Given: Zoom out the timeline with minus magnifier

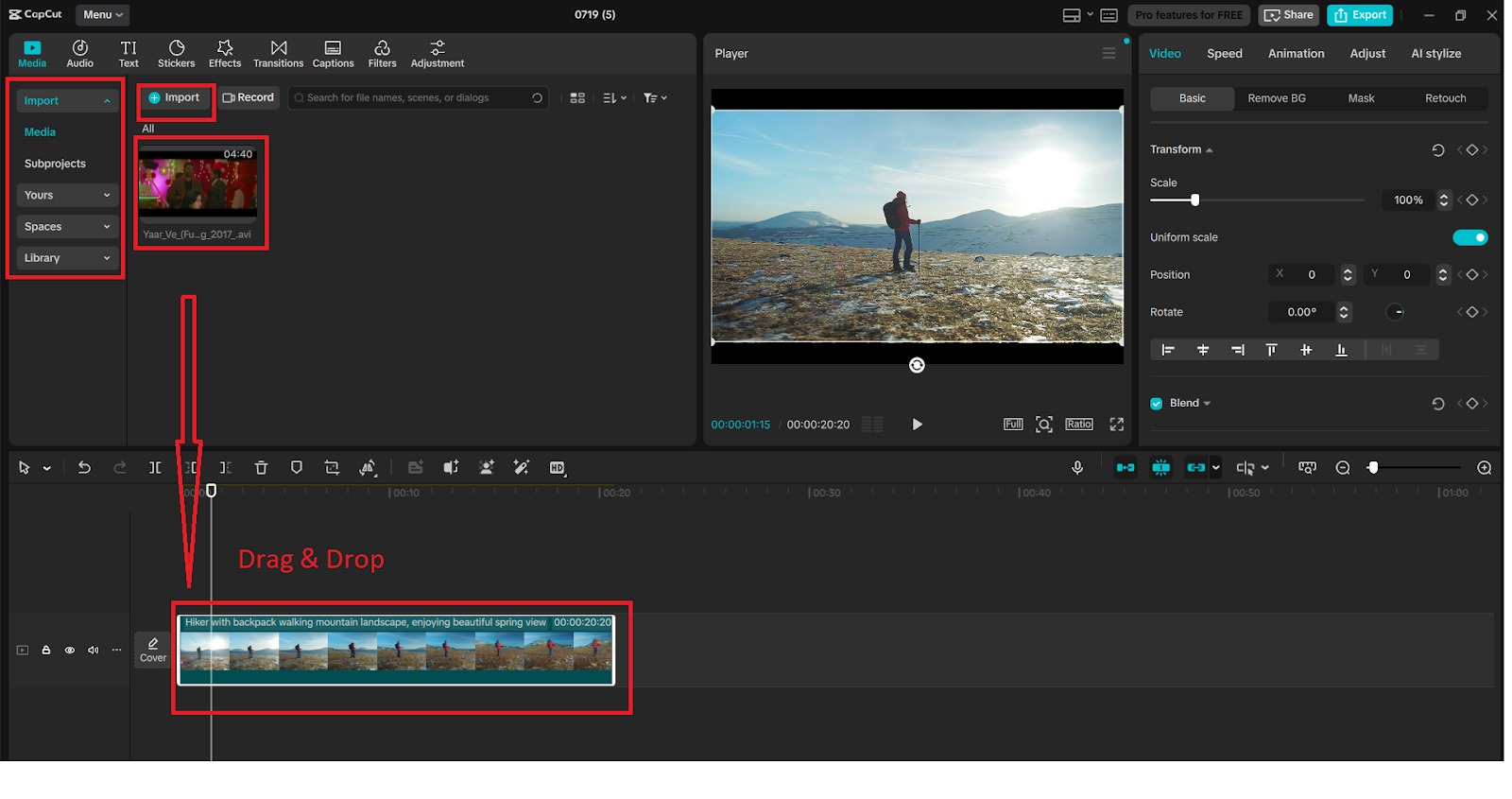Looking at the screenshot, I should [x=1343, y=467].
